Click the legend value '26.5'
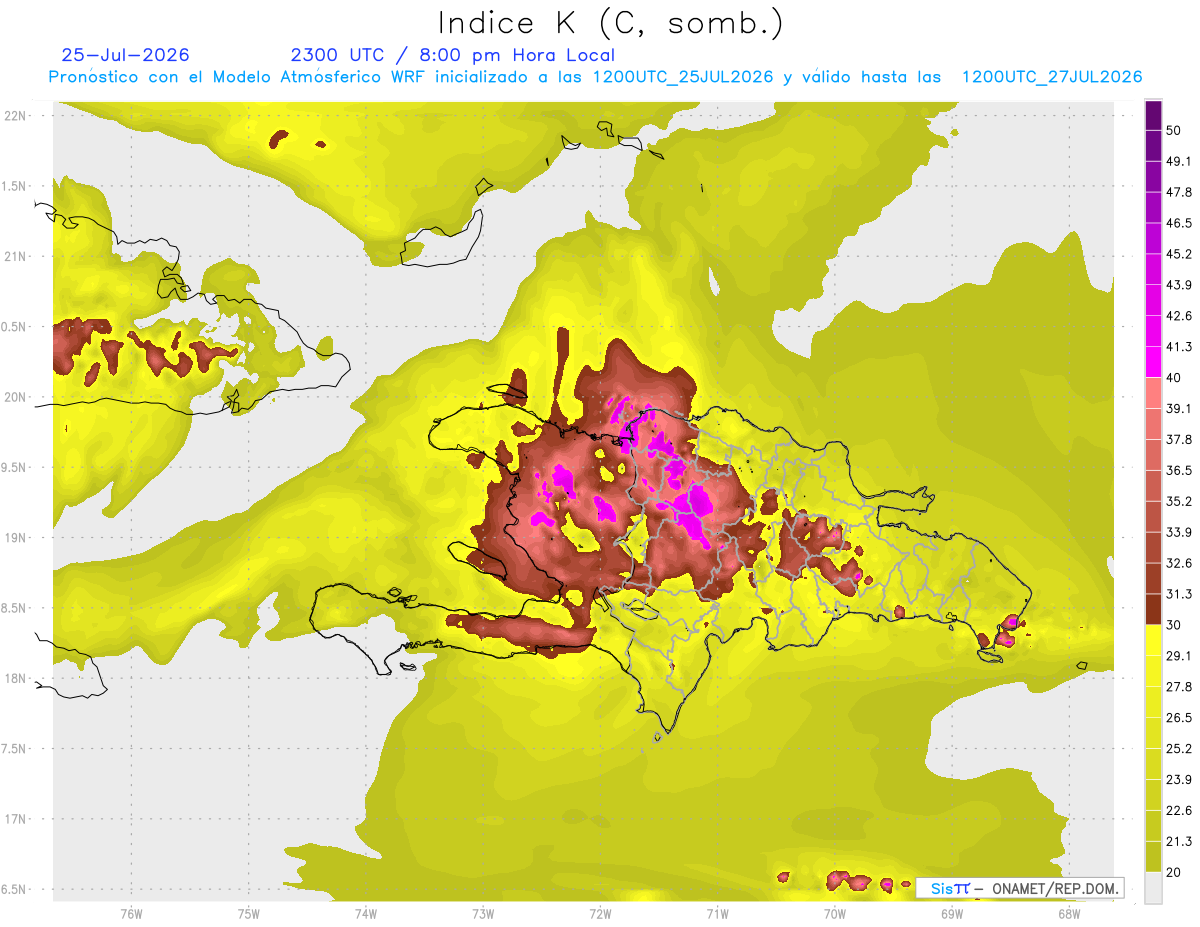Image resolution: width=1200 pixels, height=927 pixels. (x=1179, y=718)
